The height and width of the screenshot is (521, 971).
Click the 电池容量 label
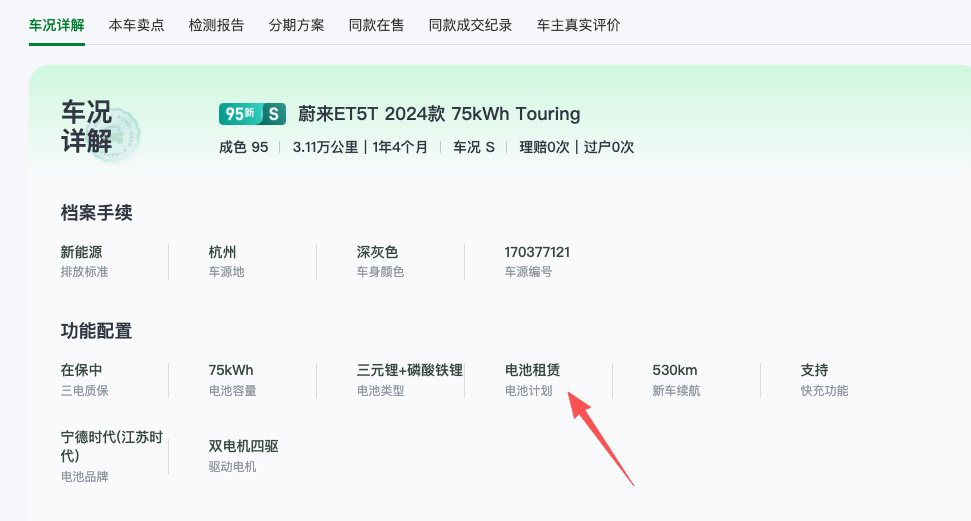coord(232,391)
